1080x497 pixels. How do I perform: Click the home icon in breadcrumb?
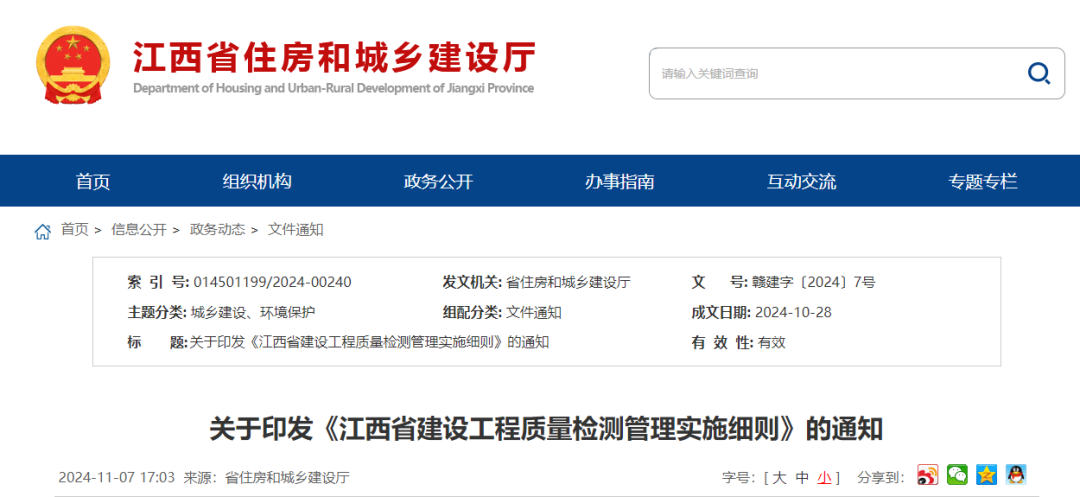(x=43, y=231)
